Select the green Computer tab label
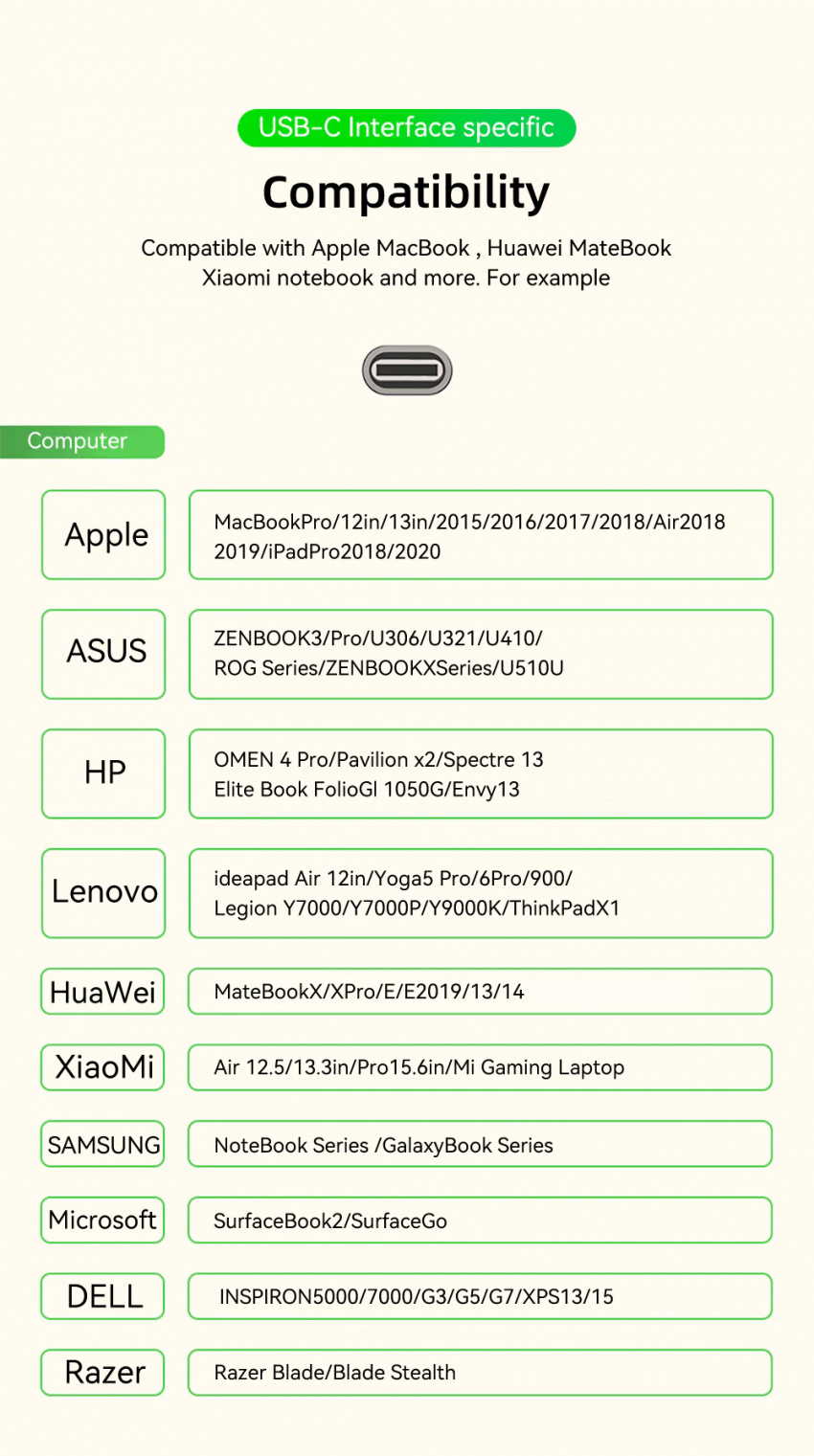The height and width of the screenshot is (1456, 814). tap(81, 441)
